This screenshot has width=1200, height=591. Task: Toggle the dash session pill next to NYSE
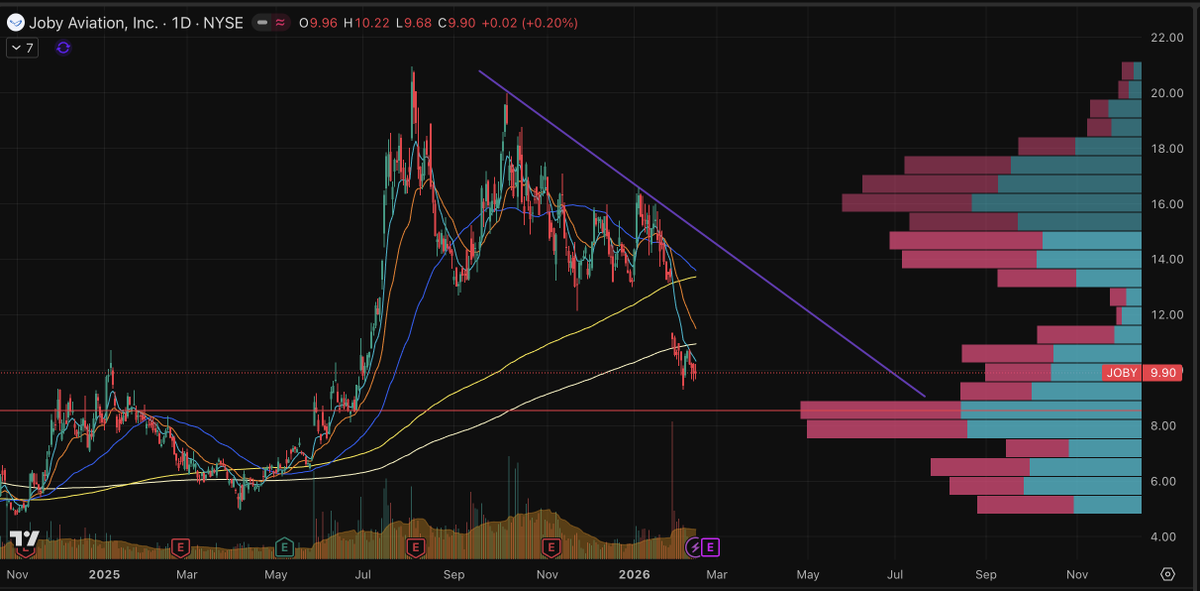[x=263, y=22]
